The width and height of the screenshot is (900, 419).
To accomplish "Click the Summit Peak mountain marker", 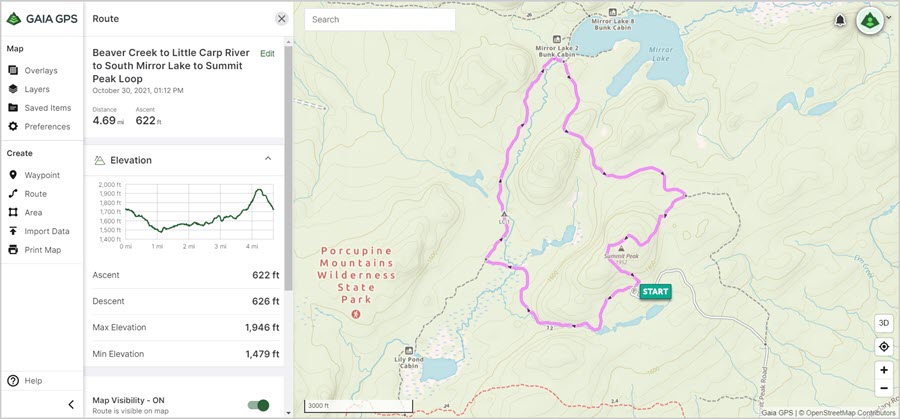I will click(x=621, y=249).
